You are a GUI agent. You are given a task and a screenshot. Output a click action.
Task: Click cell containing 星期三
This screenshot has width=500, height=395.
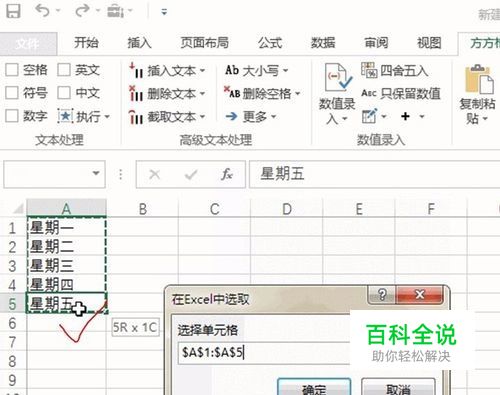click(x=66, y=266)
